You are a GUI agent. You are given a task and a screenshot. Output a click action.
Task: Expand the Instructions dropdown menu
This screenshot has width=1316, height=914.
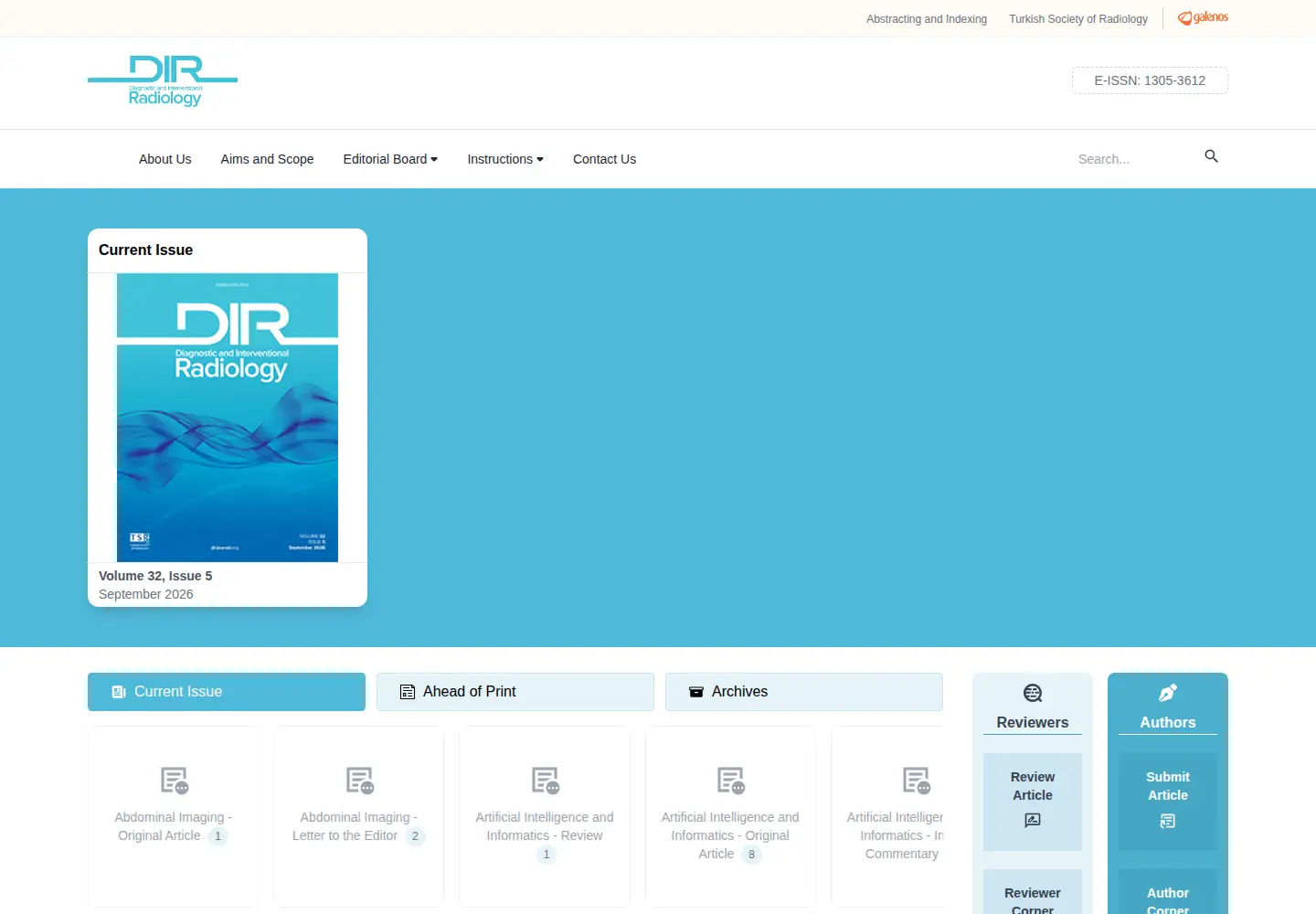(505, 159)
